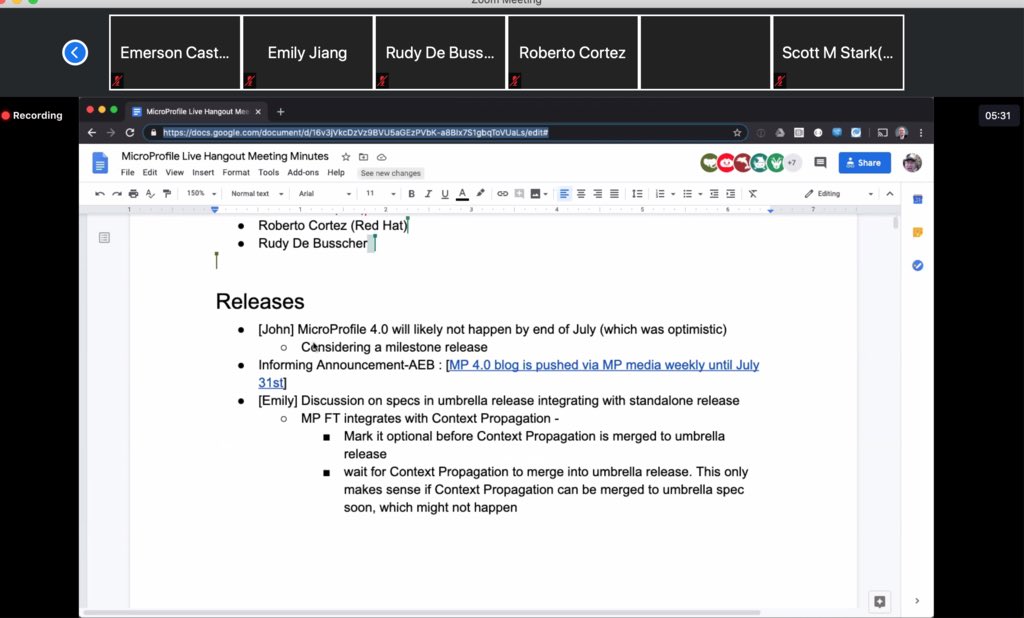Expand the numbered list style arrow
Screen dimensions: 1024x618
673,194
